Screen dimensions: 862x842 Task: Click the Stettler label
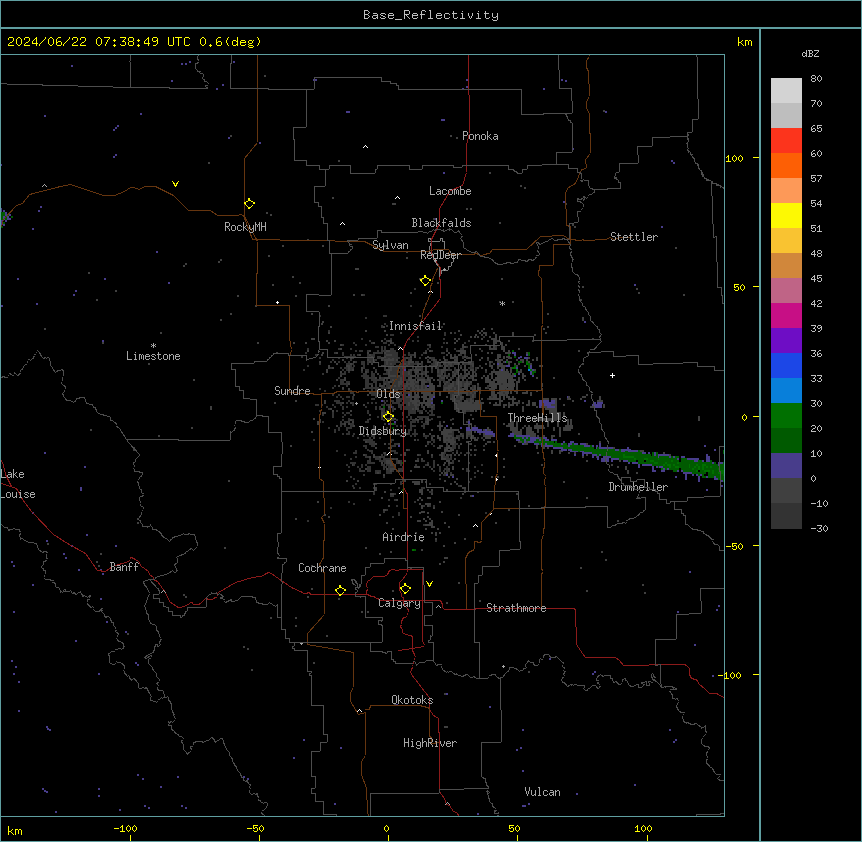tap(634, 237)
